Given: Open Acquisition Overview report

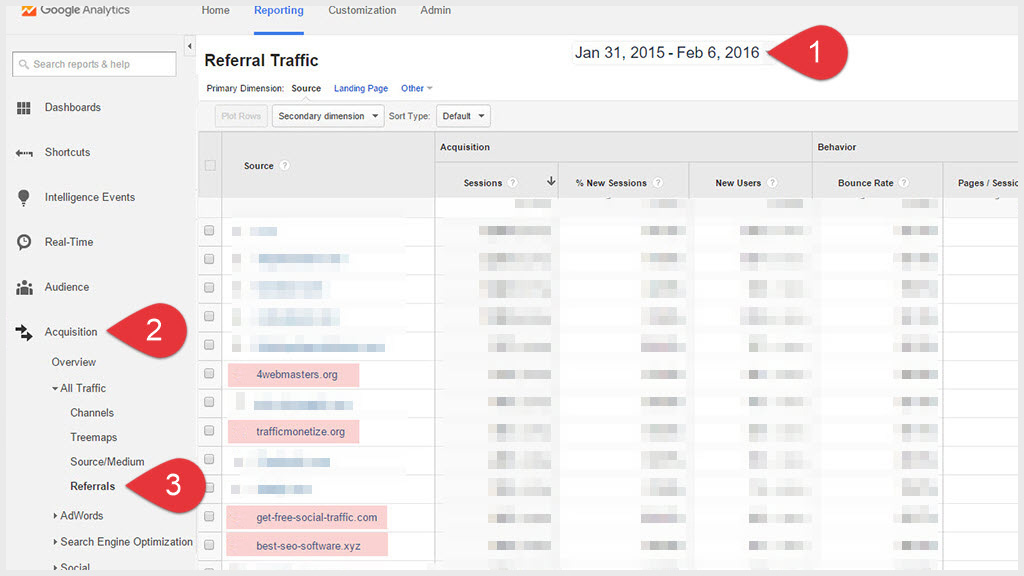Looking at the screenshot, I should tap(74, 362).
